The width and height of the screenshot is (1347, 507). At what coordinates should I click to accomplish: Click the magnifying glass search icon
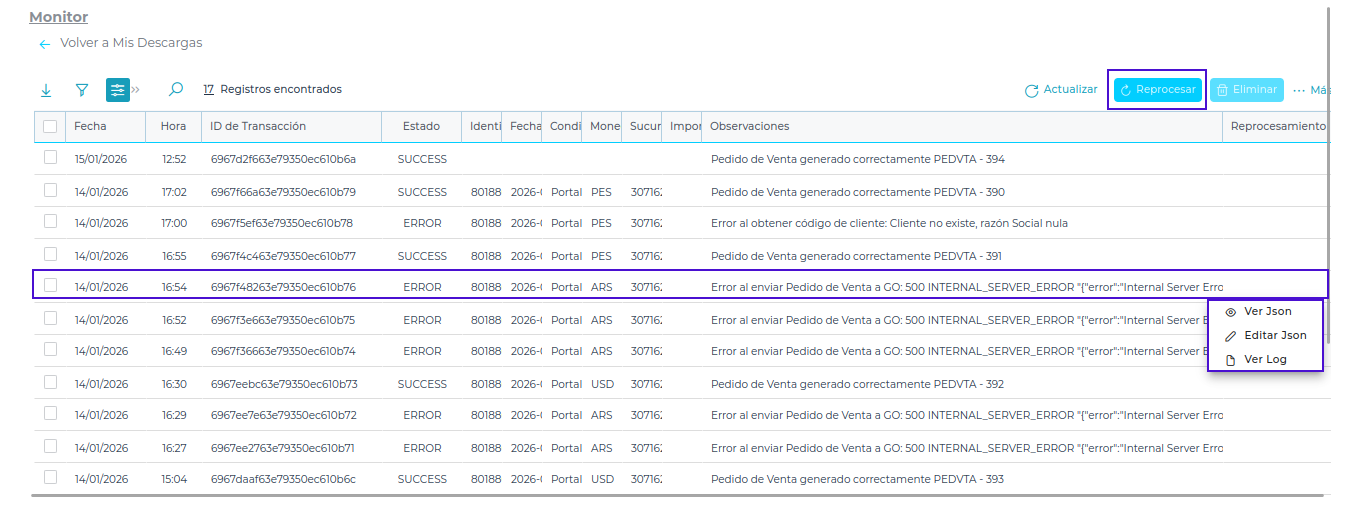coord(176,89)
